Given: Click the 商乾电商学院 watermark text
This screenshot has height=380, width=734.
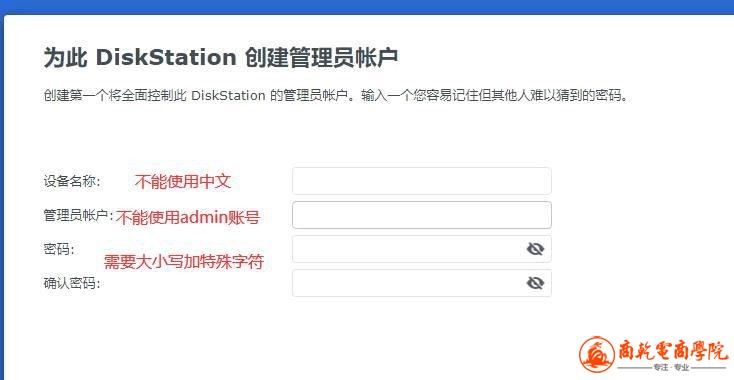Looking at the screenshot, I should coord(673,351).
